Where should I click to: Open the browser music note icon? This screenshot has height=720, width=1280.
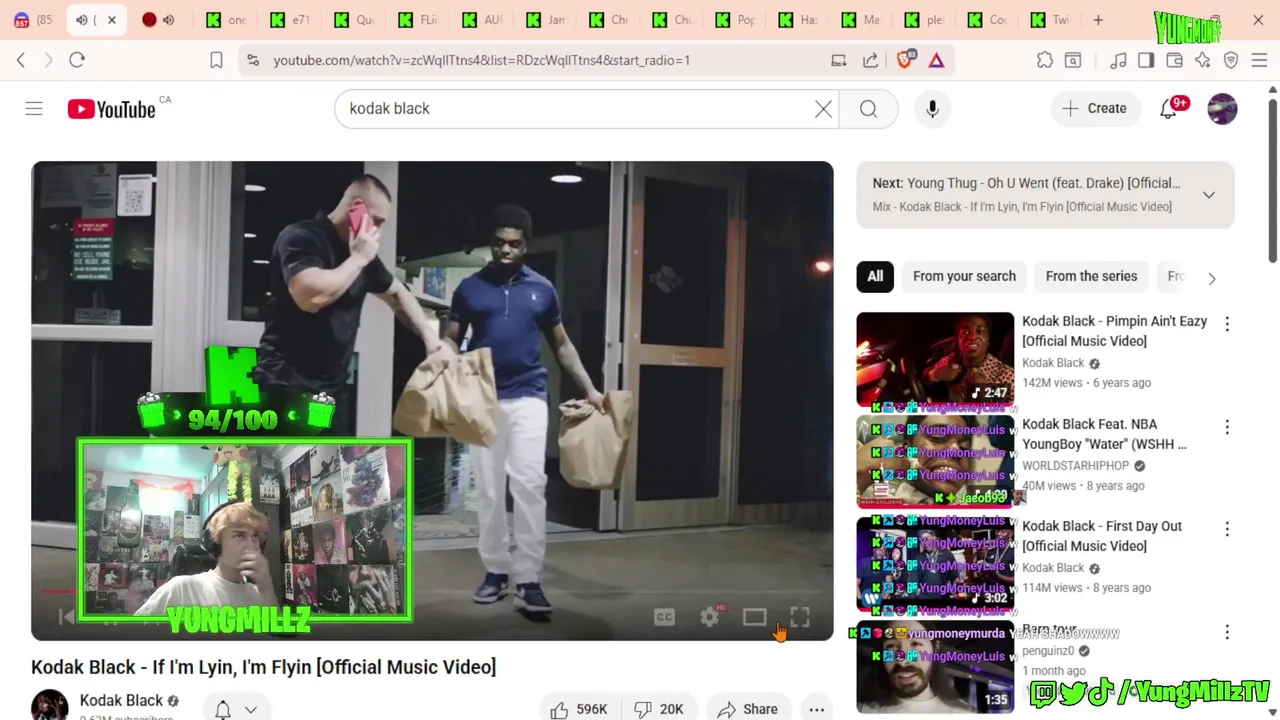pyautogui.click(x=1119, y=60)
